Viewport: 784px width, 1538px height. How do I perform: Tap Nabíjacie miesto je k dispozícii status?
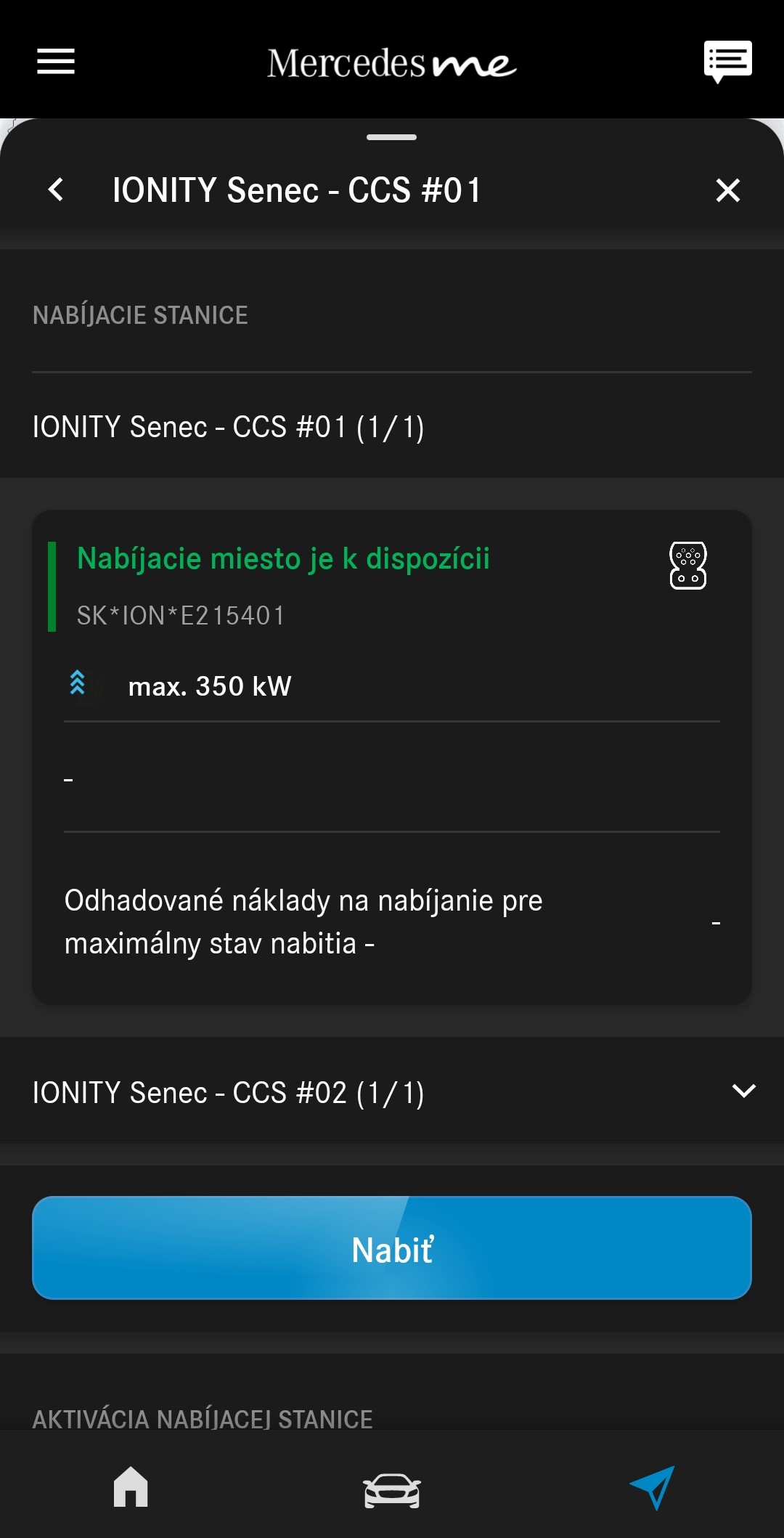pos(283,559)
